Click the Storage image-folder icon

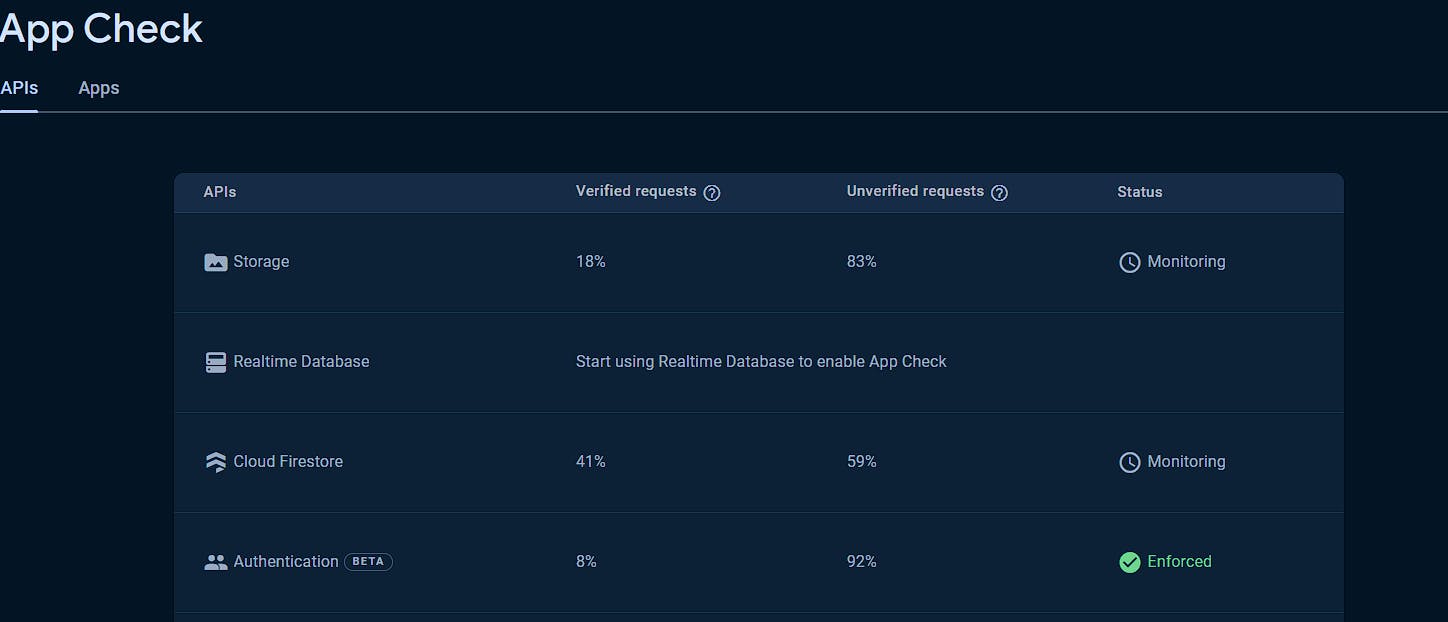tap(215, 262)
